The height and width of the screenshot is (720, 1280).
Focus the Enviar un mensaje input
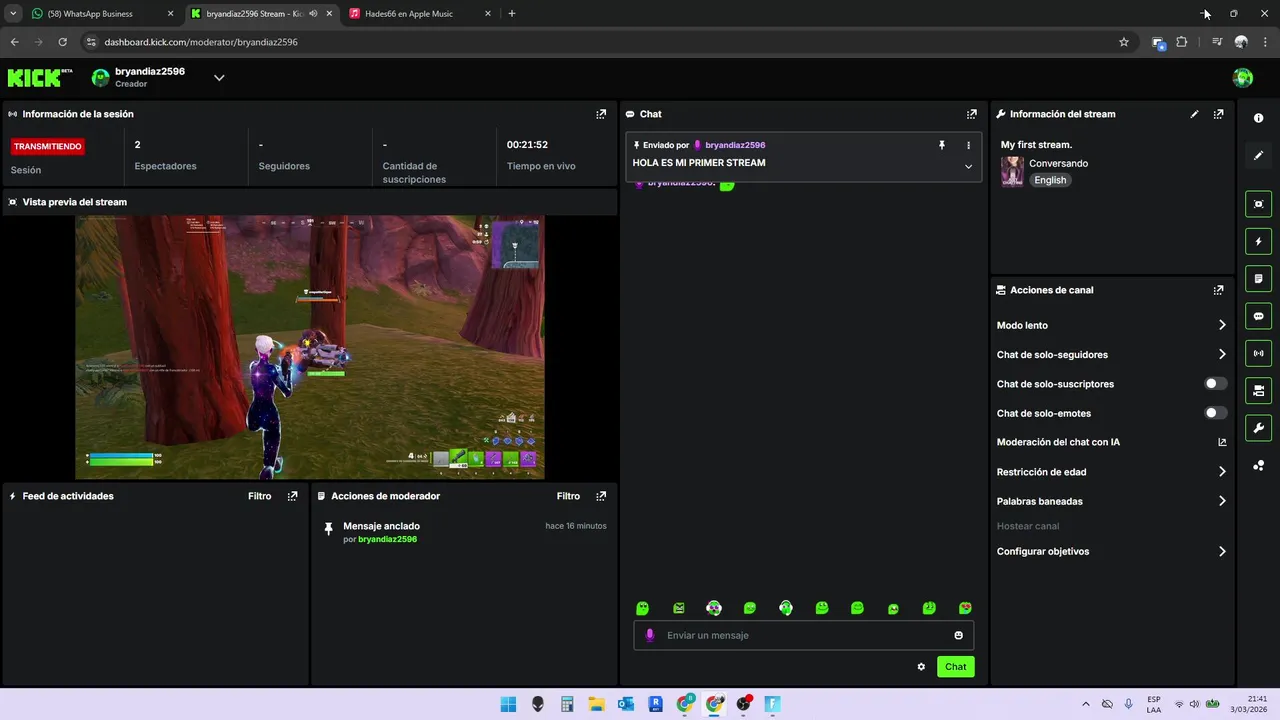tap(803, 635)
